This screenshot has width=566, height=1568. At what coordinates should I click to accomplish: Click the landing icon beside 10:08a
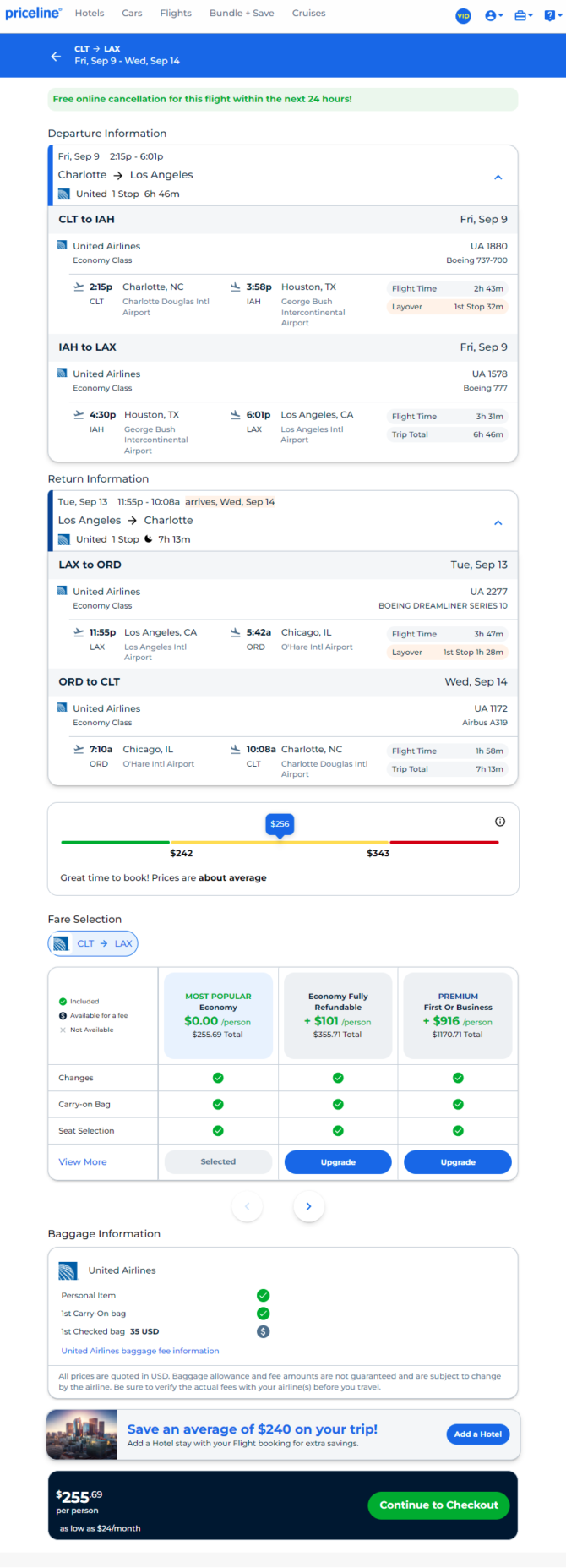pos(236,749)
